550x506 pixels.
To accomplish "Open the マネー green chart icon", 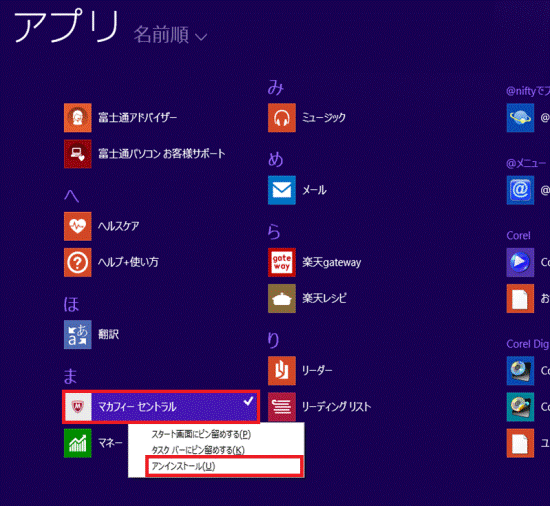I will 78,443.
